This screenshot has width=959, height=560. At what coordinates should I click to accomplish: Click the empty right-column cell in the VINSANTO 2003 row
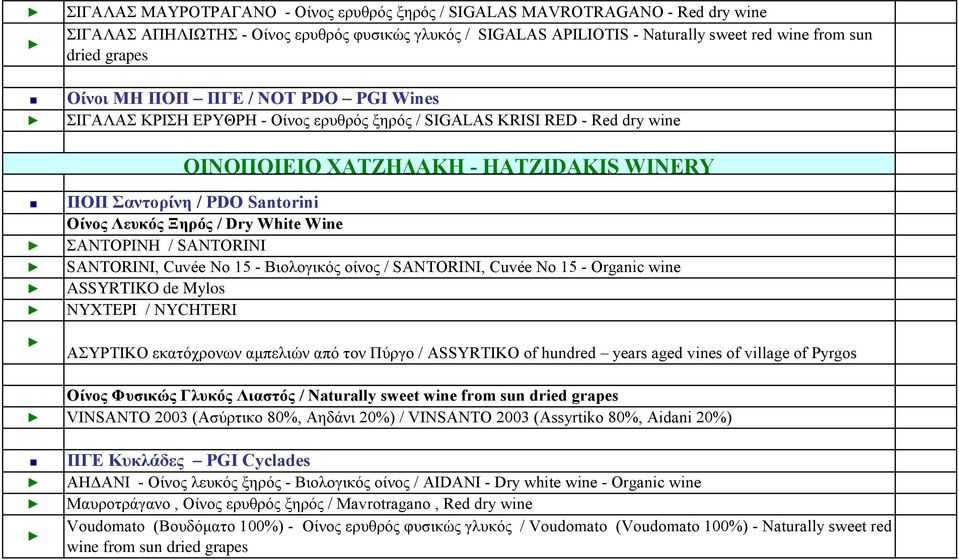pyautogui.click(x=926, y=418)
